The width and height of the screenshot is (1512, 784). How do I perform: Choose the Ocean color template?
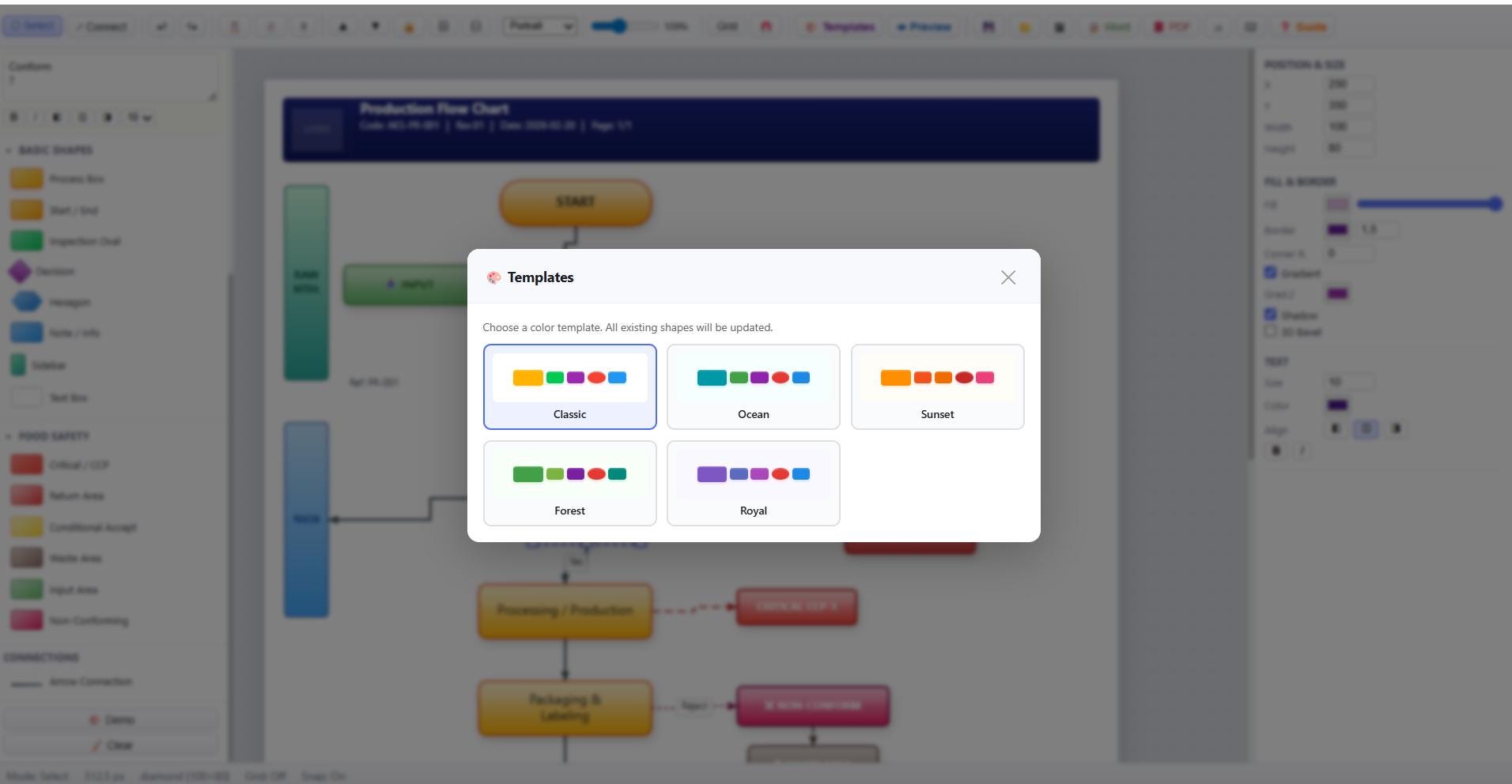753,386
